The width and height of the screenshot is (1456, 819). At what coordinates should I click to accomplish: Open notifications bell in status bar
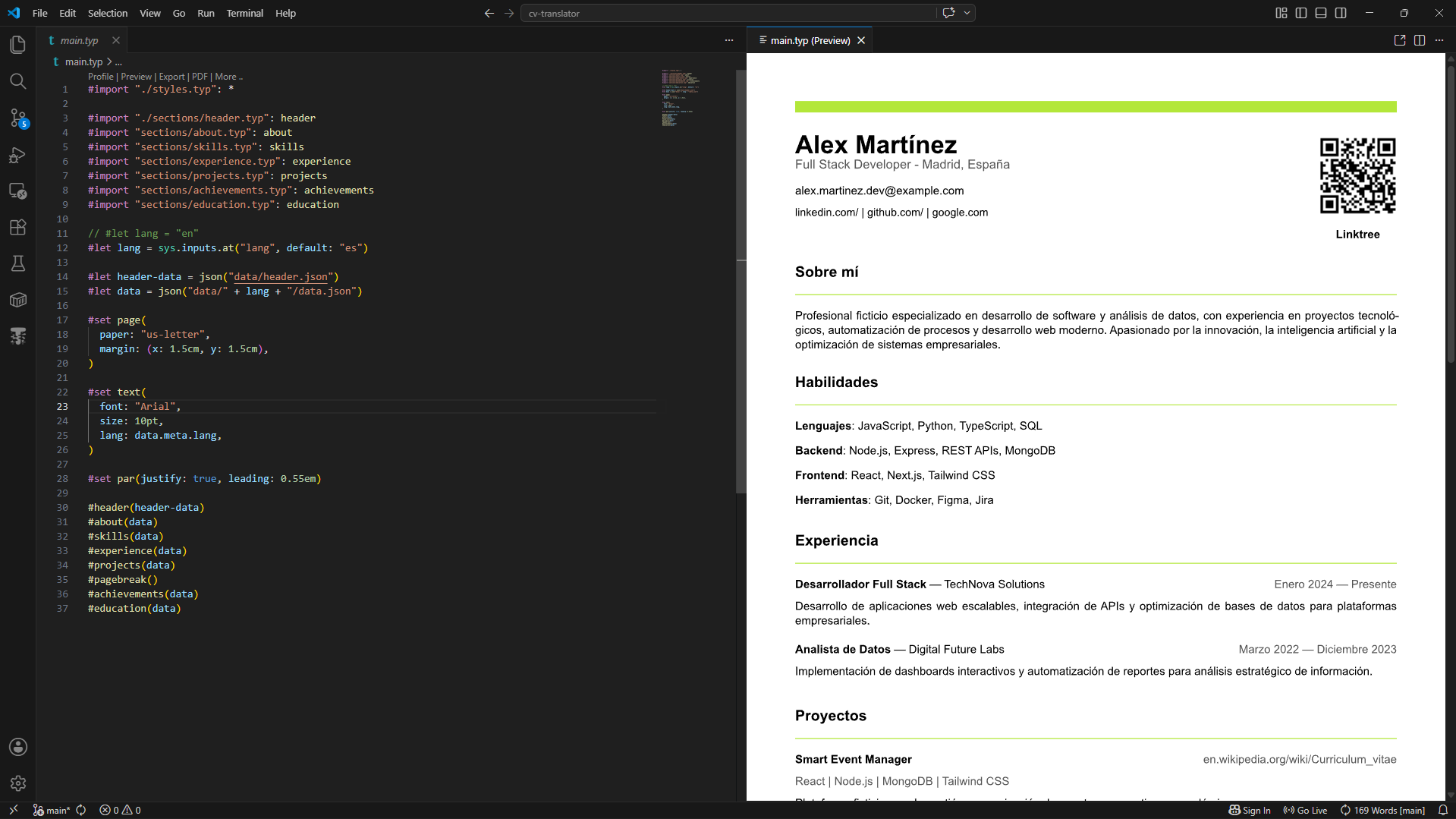1443,810
